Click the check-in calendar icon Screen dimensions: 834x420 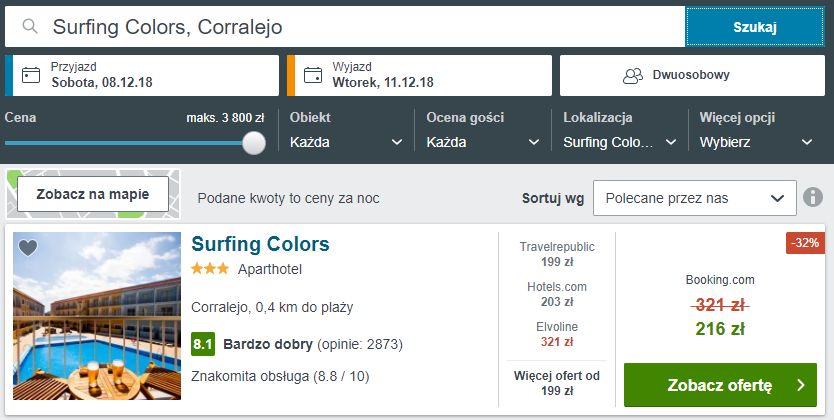pos(31,75)
